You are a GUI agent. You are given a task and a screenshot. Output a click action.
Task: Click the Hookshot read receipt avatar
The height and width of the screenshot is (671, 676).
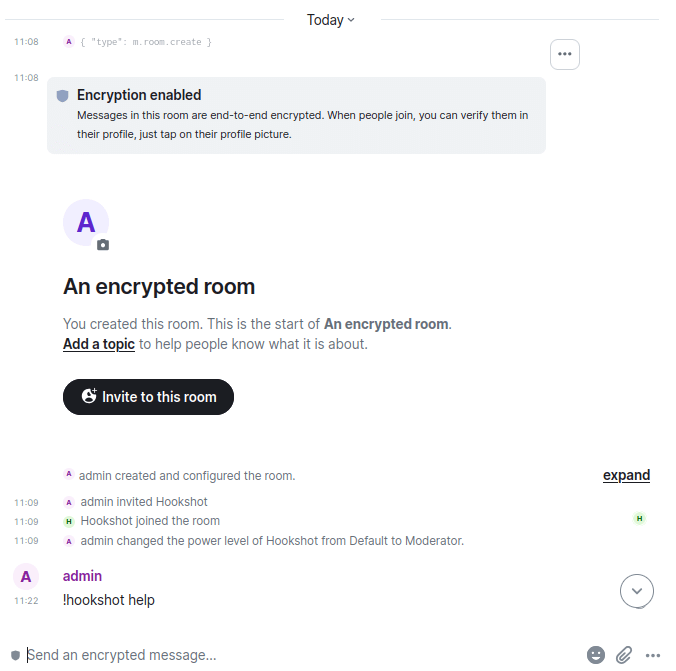tap(639, 518)
